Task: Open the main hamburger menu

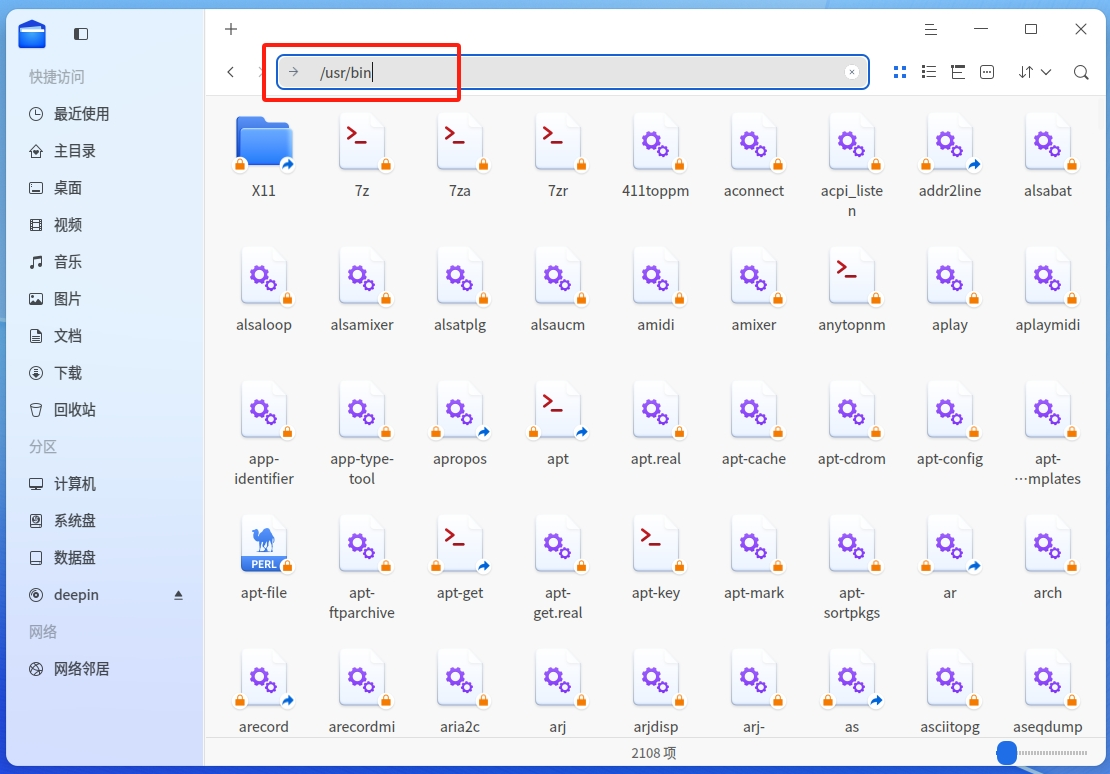Action: pos(931,29)
